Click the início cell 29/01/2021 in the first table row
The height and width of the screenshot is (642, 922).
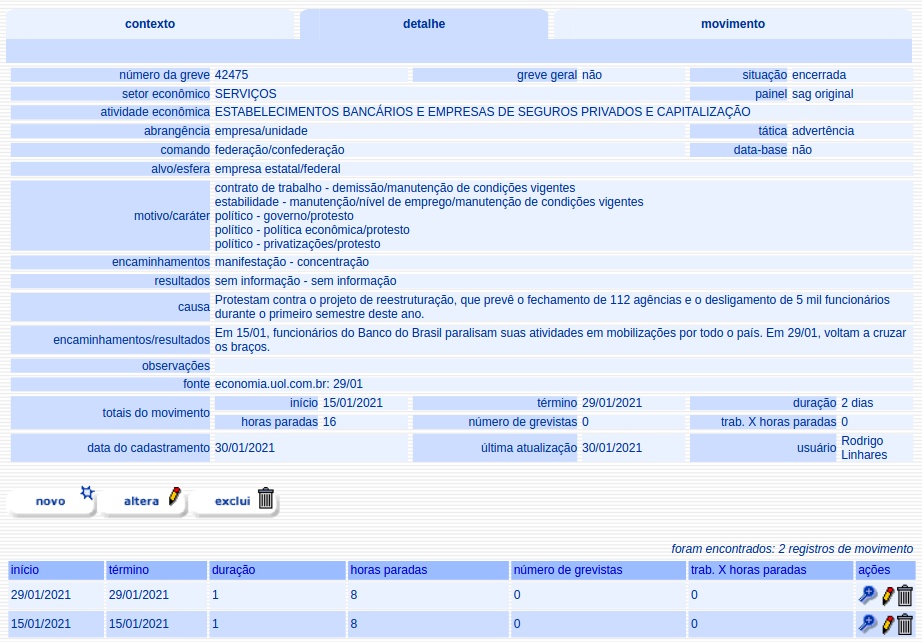[41, 595]
